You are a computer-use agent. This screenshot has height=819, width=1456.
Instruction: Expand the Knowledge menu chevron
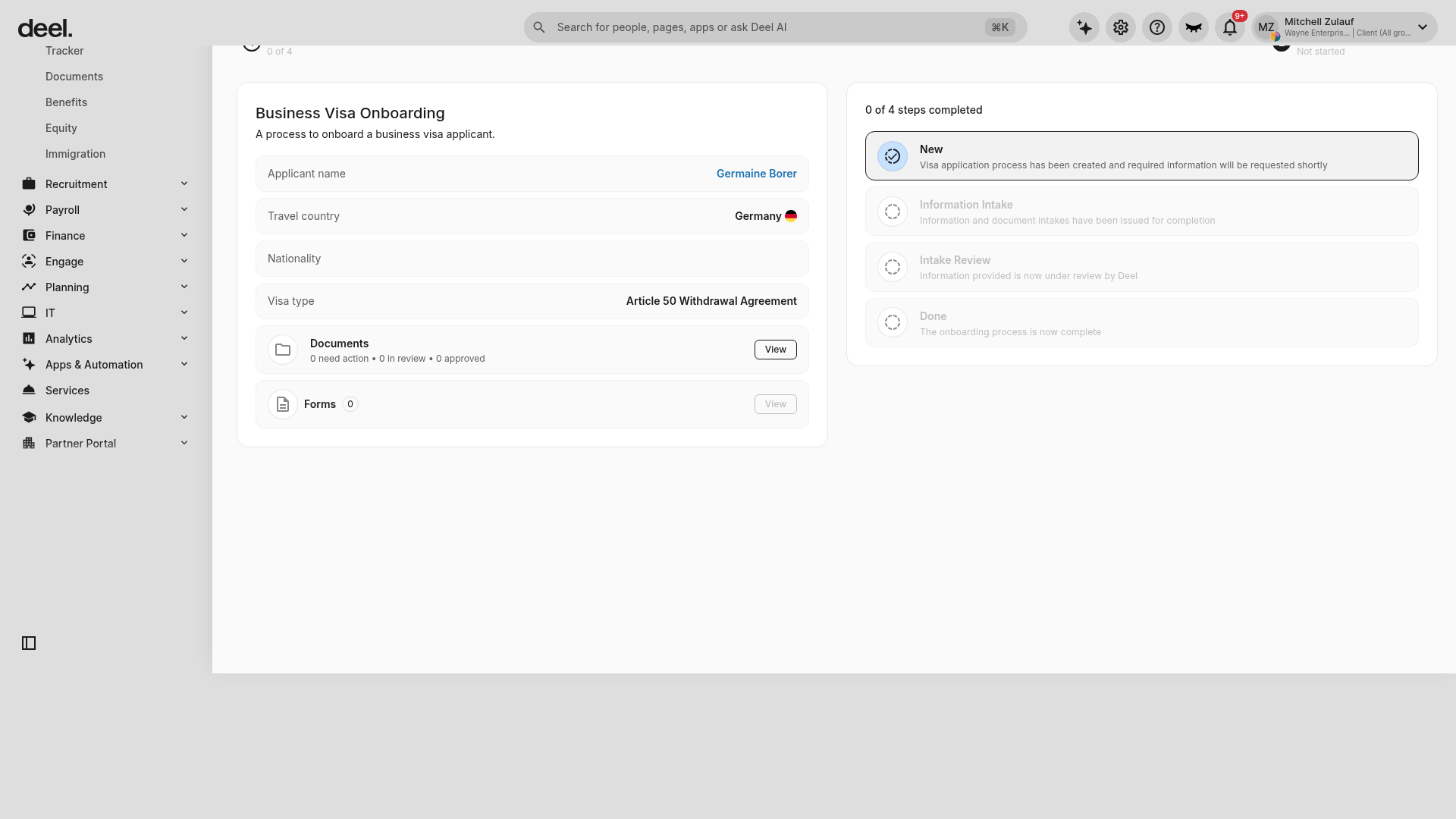click(184, 417)
